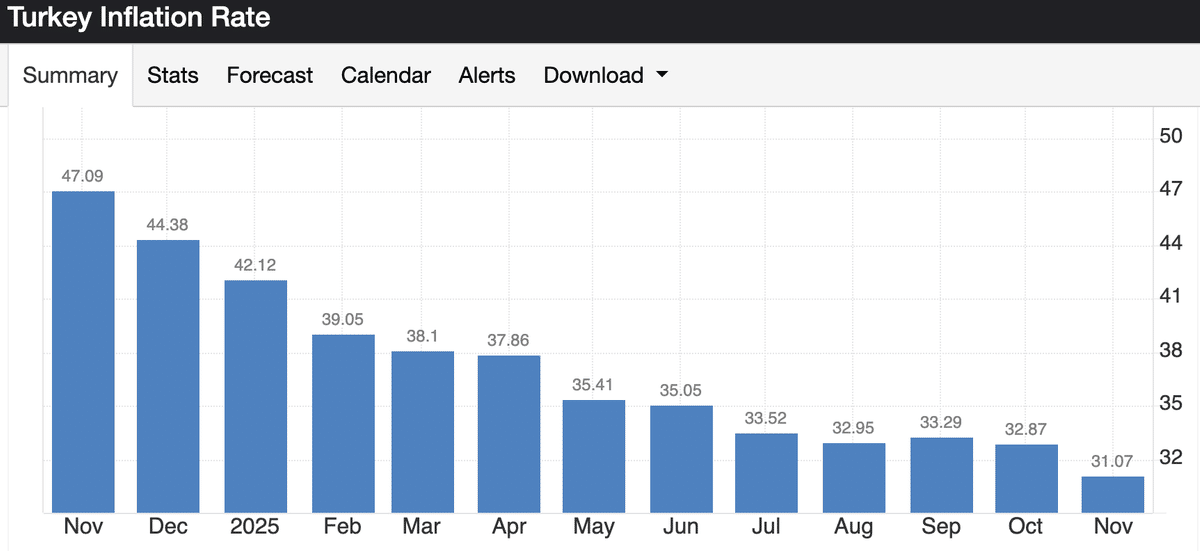Select the first Nov bar at 47.09

[83, 350]
